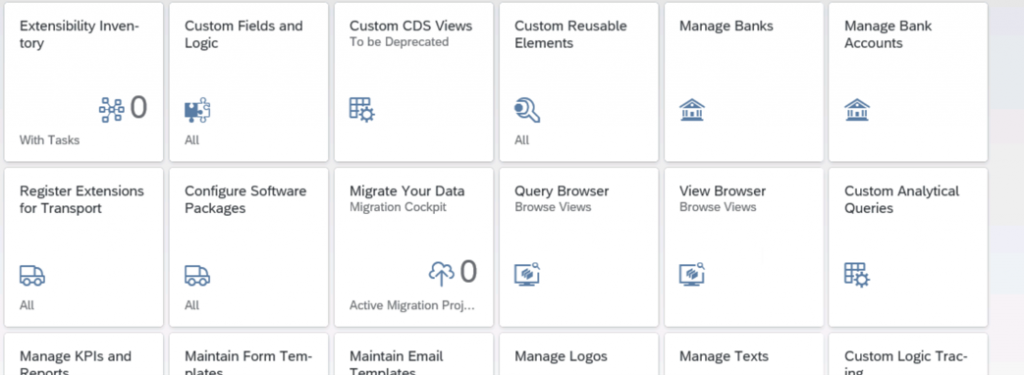
Task: Click the truck icon on Register Extensions for Transport
Action: pos(32,275)
